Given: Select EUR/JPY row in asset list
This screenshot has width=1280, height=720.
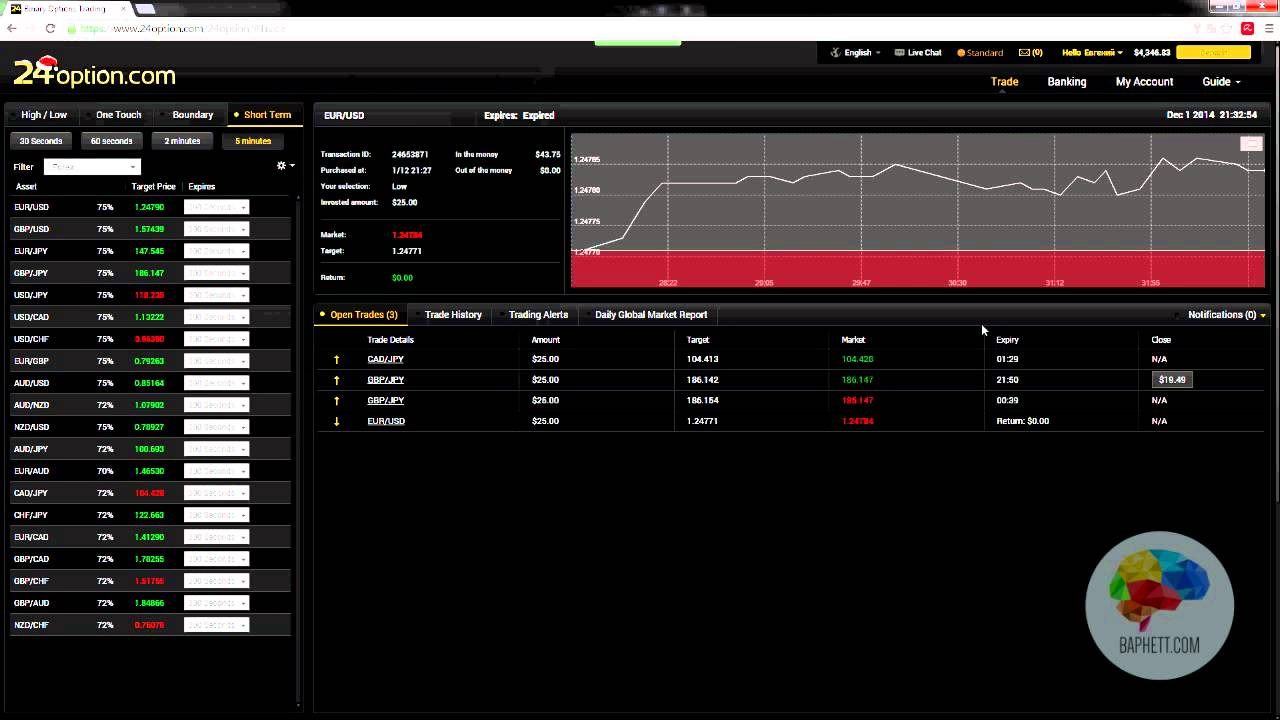Looking at the screenshot, I should point(150,251).
